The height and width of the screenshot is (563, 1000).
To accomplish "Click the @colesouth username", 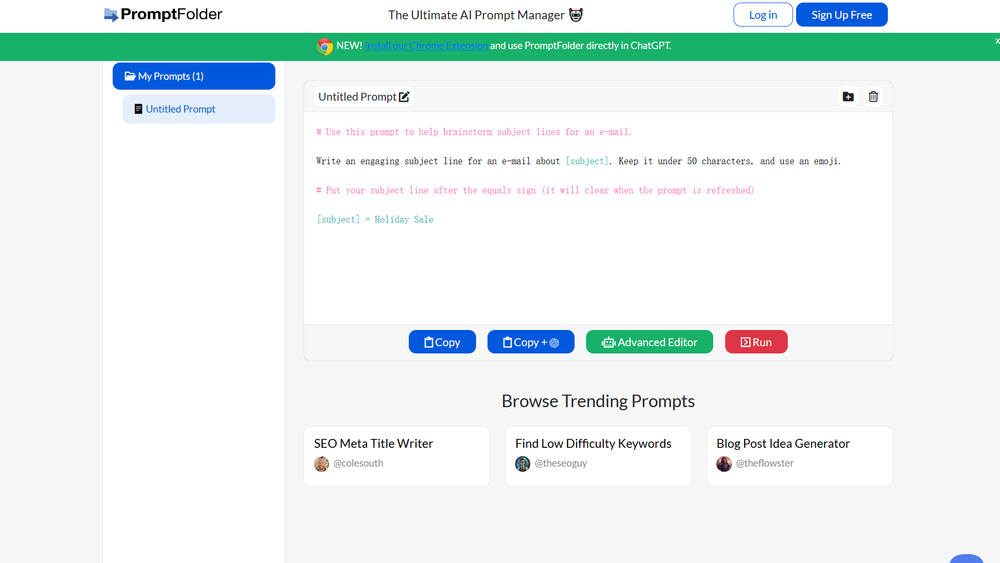I will pyautogui.click(x=358, y=464).
